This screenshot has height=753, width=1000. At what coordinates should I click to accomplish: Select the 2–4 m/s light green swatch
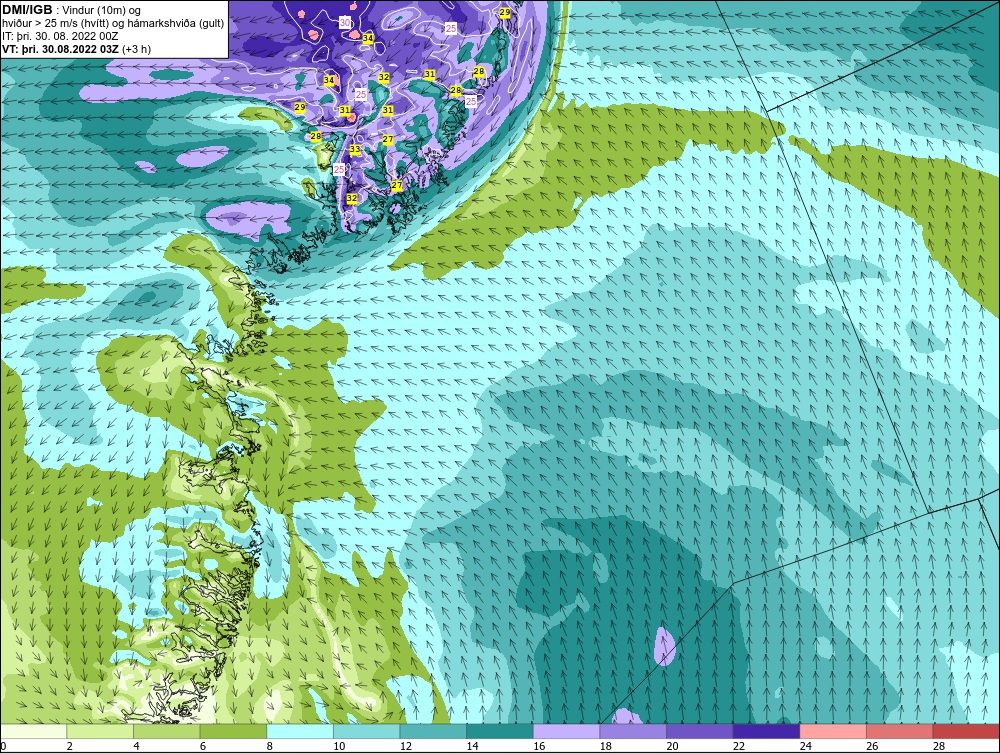100,731
